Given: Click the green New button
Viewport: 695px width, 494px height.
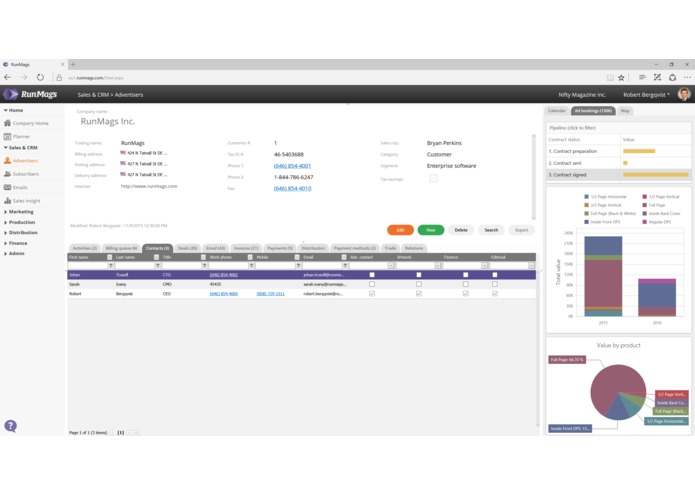Looking at the screenshot, I should tap(431, 230).
